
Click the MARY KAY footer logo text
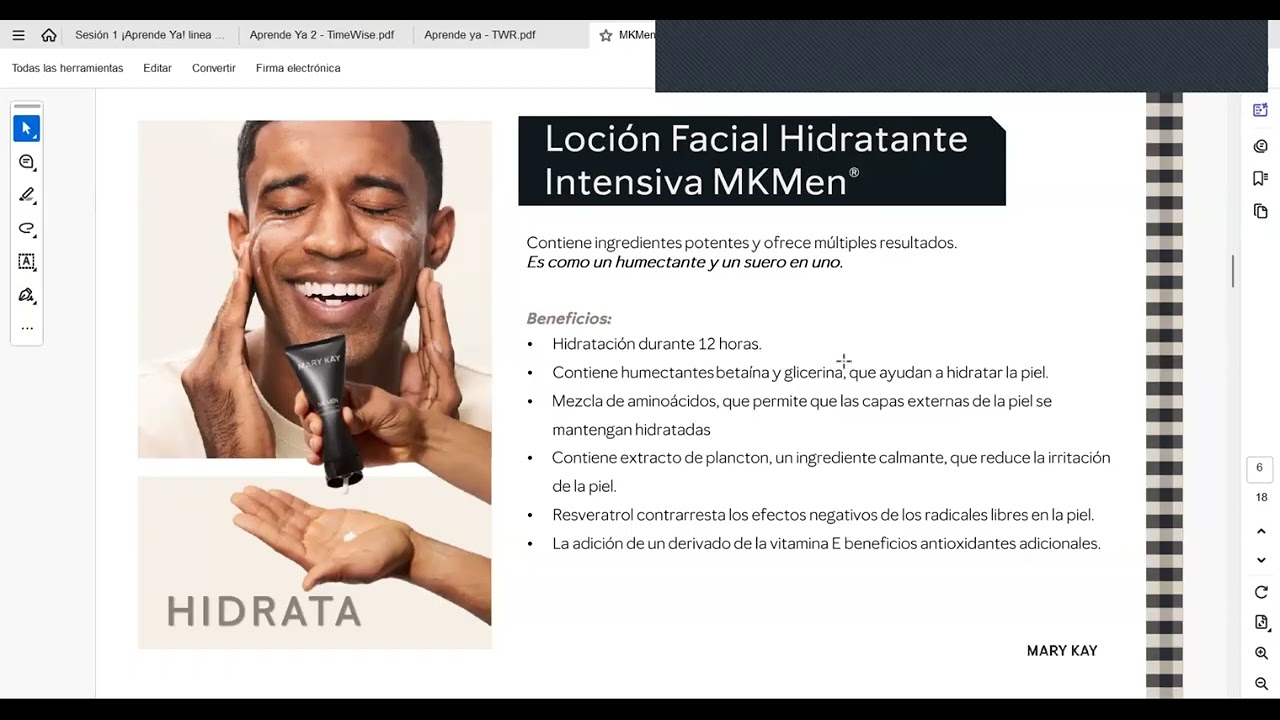click(1062, 651)
